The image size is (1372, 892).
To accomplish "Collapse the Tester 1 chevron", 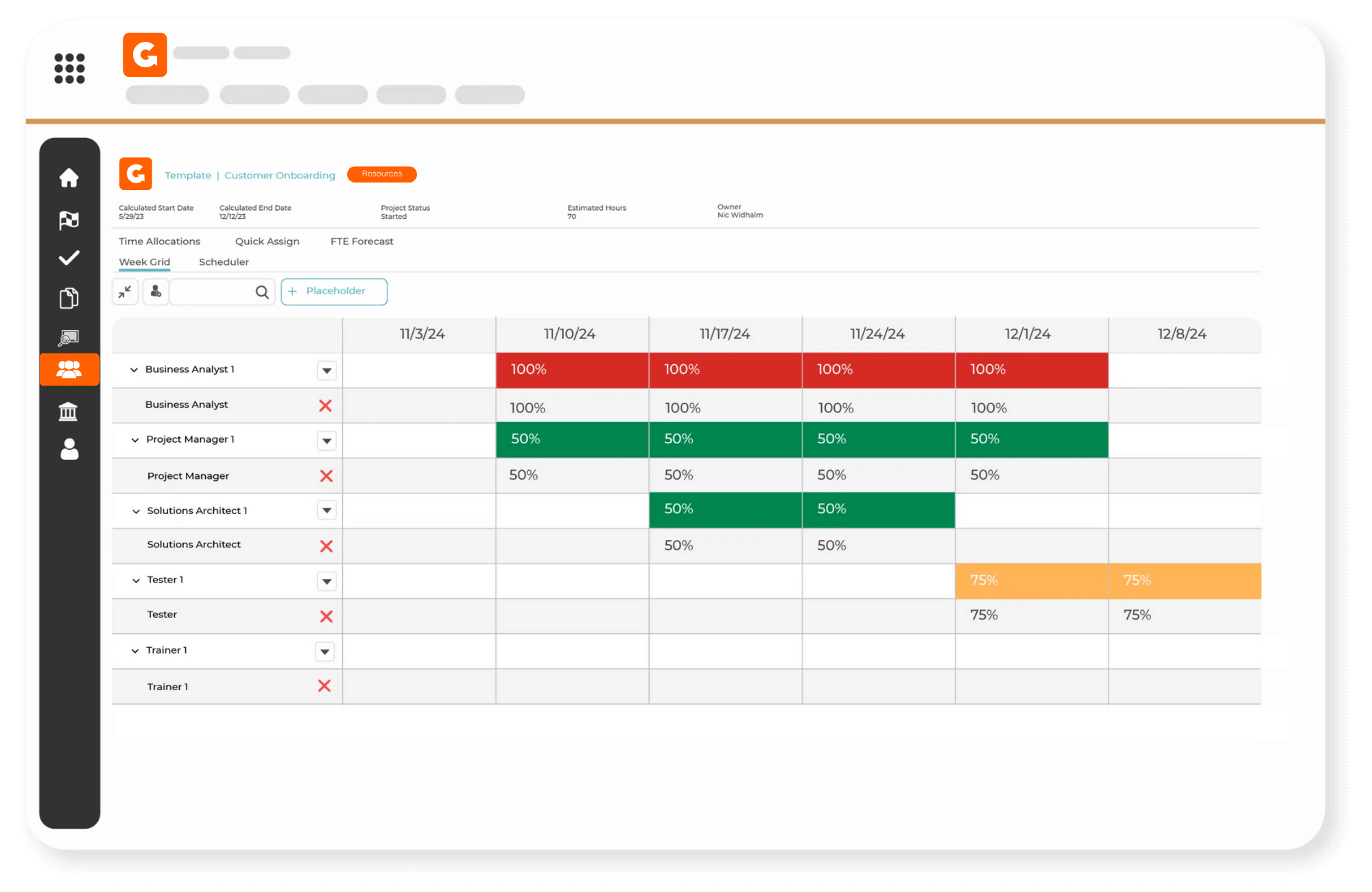I will click(136, 580).
